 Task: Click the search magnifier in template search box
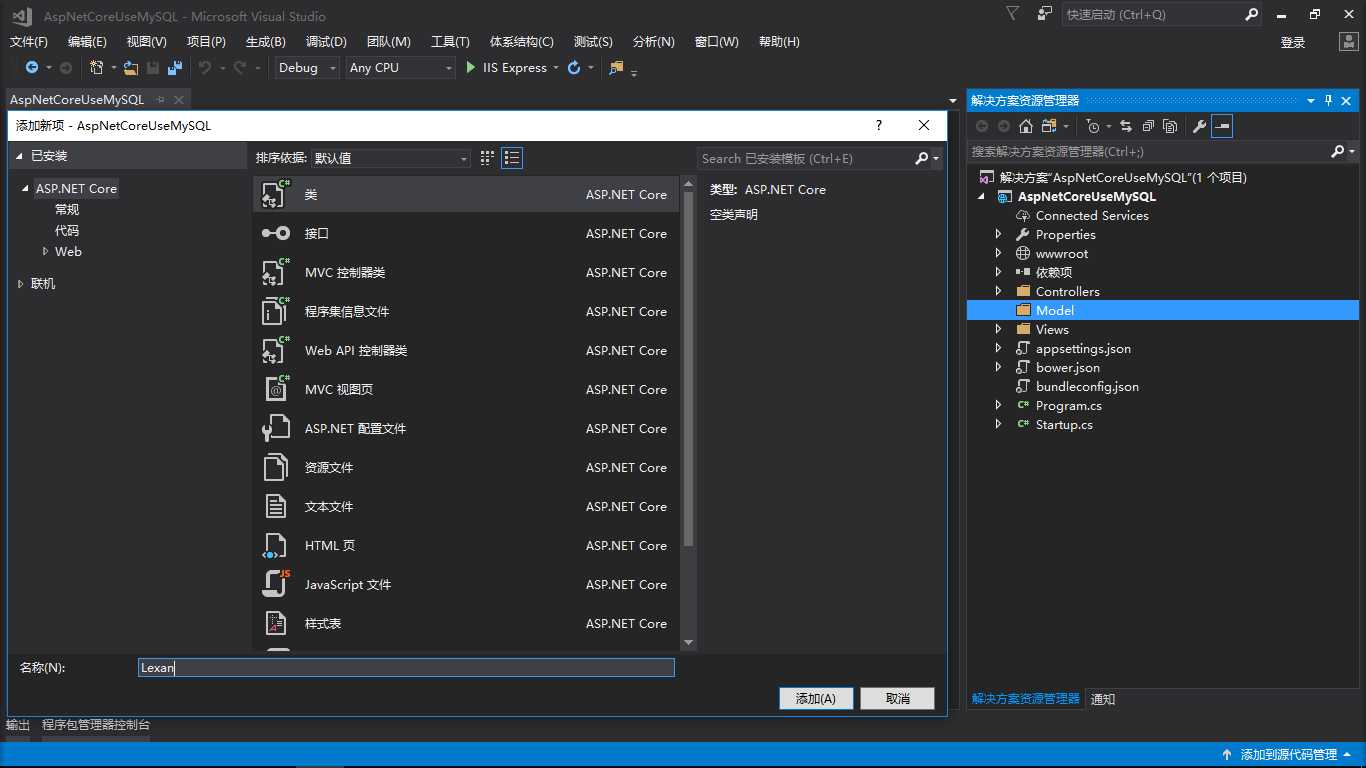(x=922, y=158)
